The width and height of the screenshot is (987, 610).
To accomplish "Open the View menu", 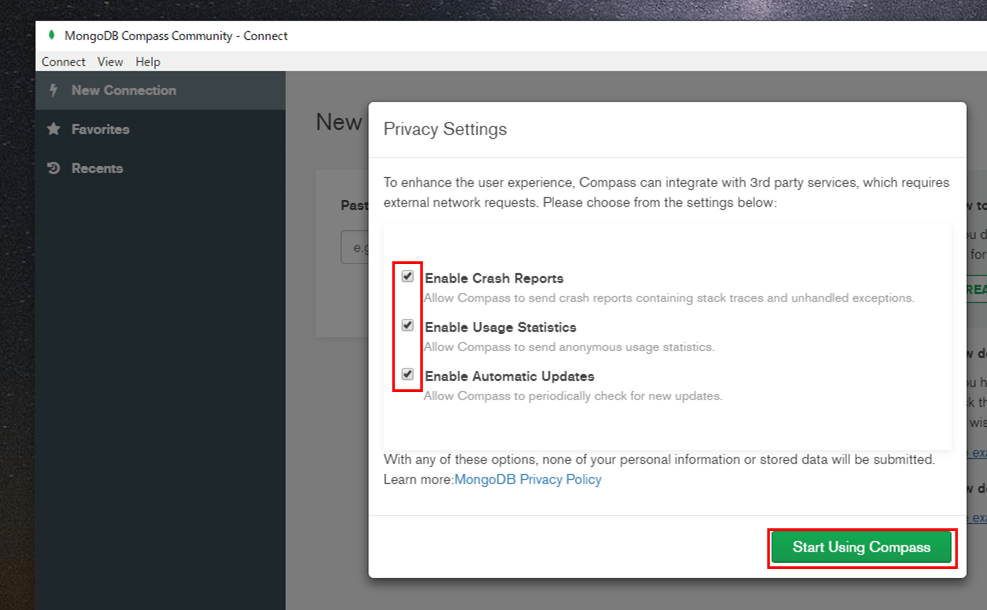I will pos(110,62).
